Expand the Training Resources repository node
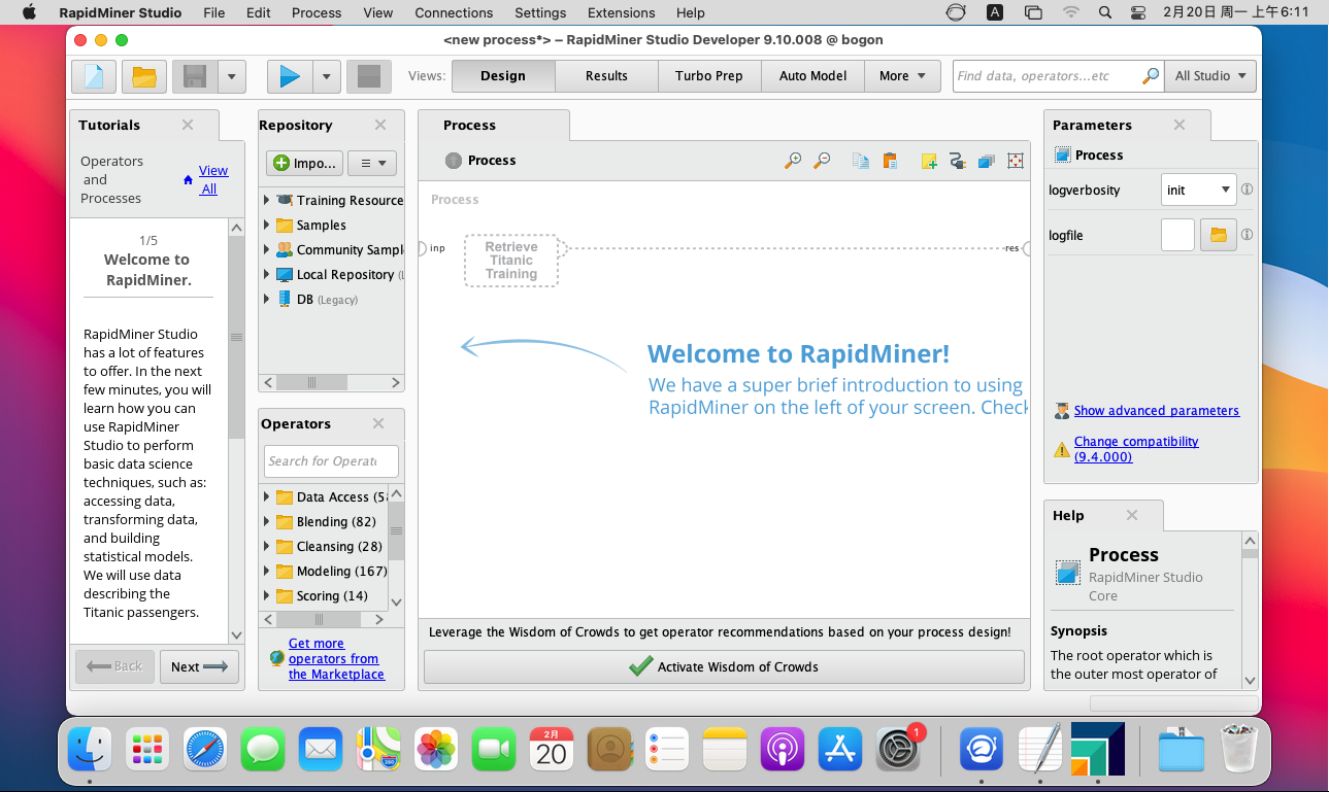Image resolution: width=1329 pixels, height=792 pixels. [267, 200]
